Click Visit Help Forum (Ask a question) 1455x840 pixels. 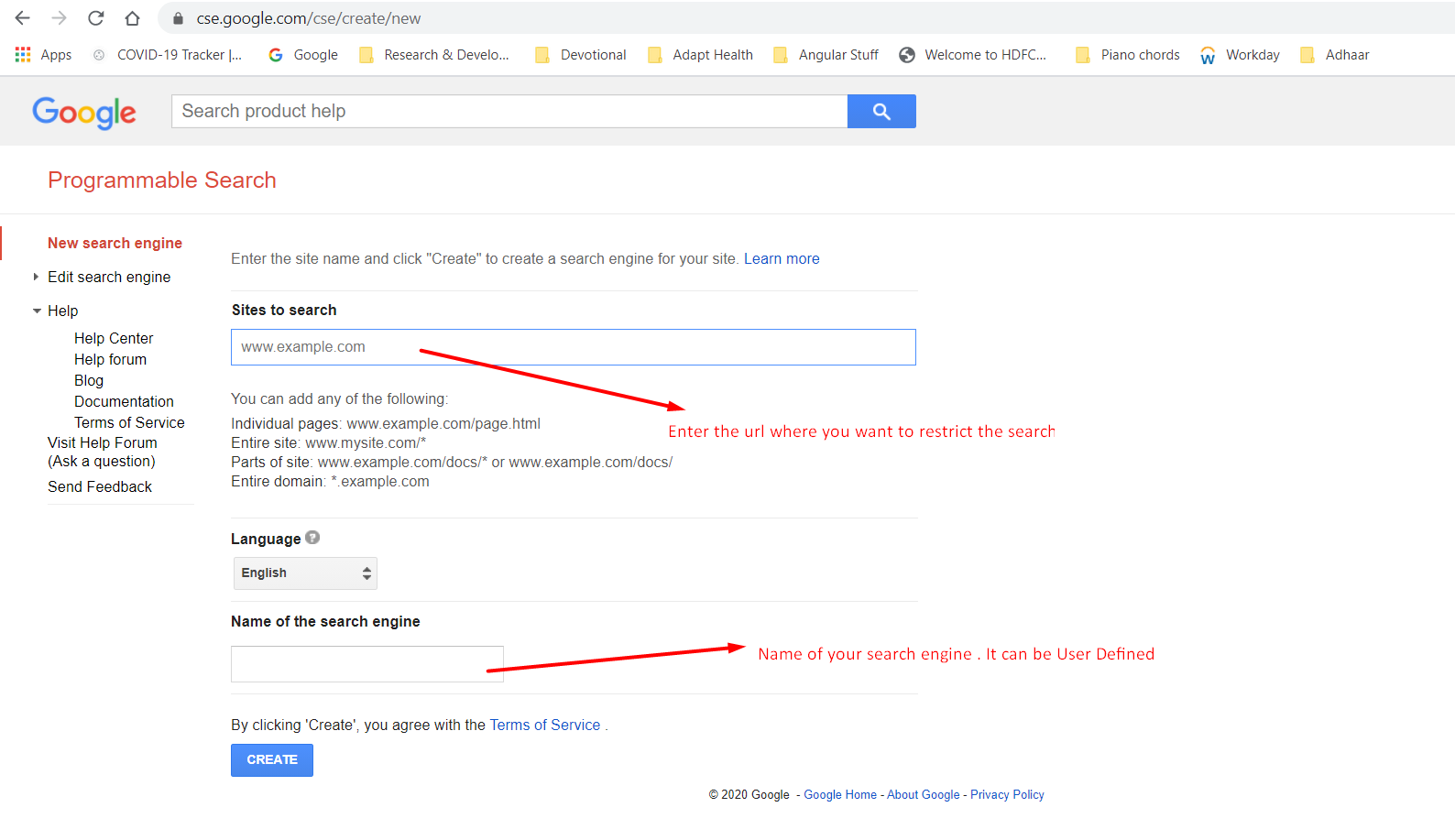click(102, 452)
